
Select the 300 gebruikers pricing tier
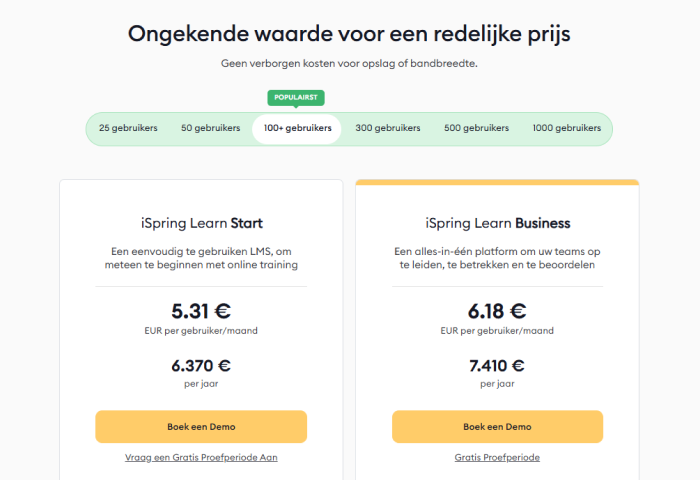click(x=388, y=128)
